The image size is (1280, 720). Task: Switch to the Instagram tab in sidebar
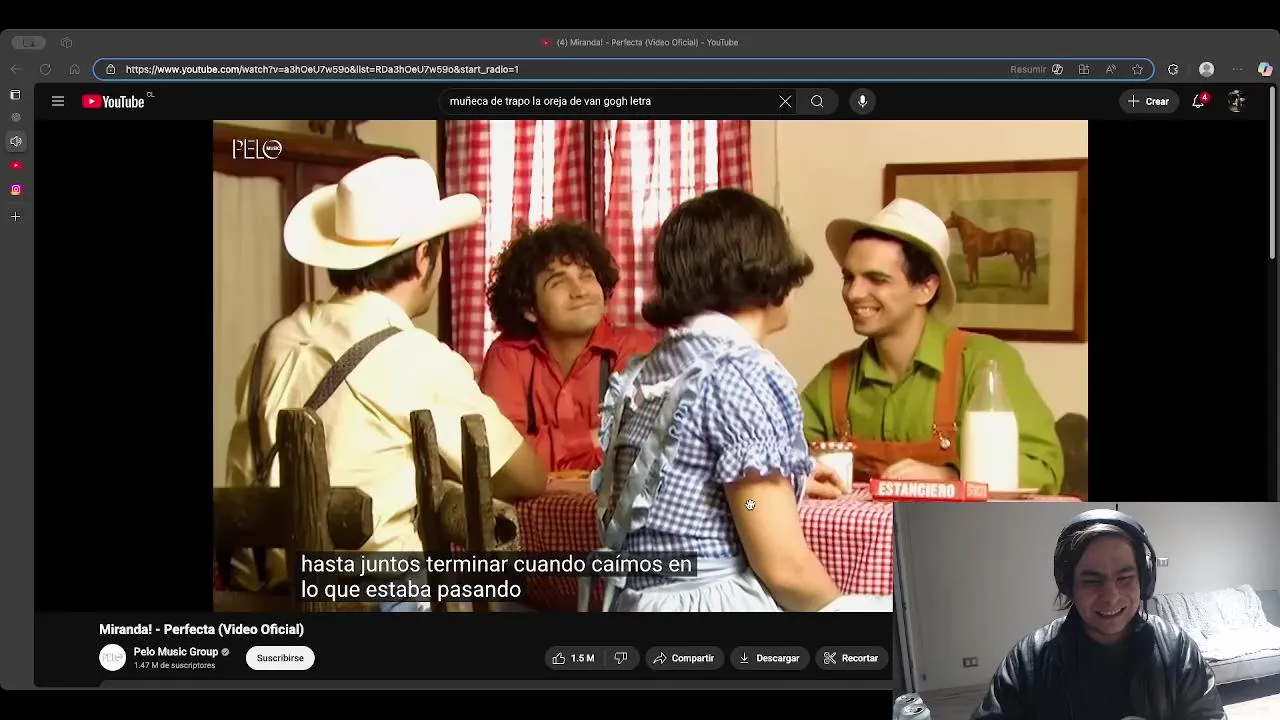point(15,189)
